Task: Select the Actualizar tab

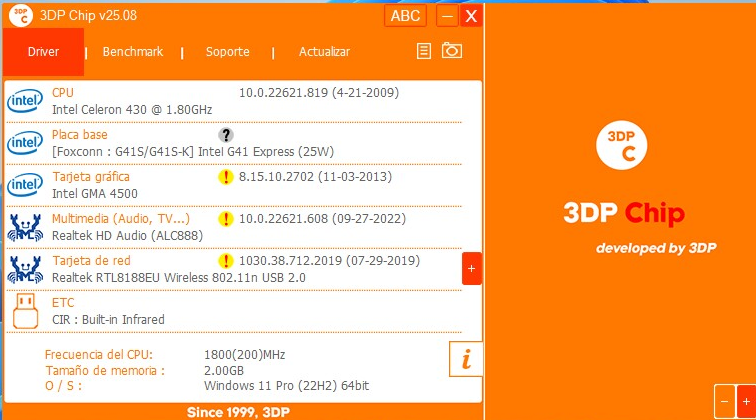Action: tap(324, 52)
